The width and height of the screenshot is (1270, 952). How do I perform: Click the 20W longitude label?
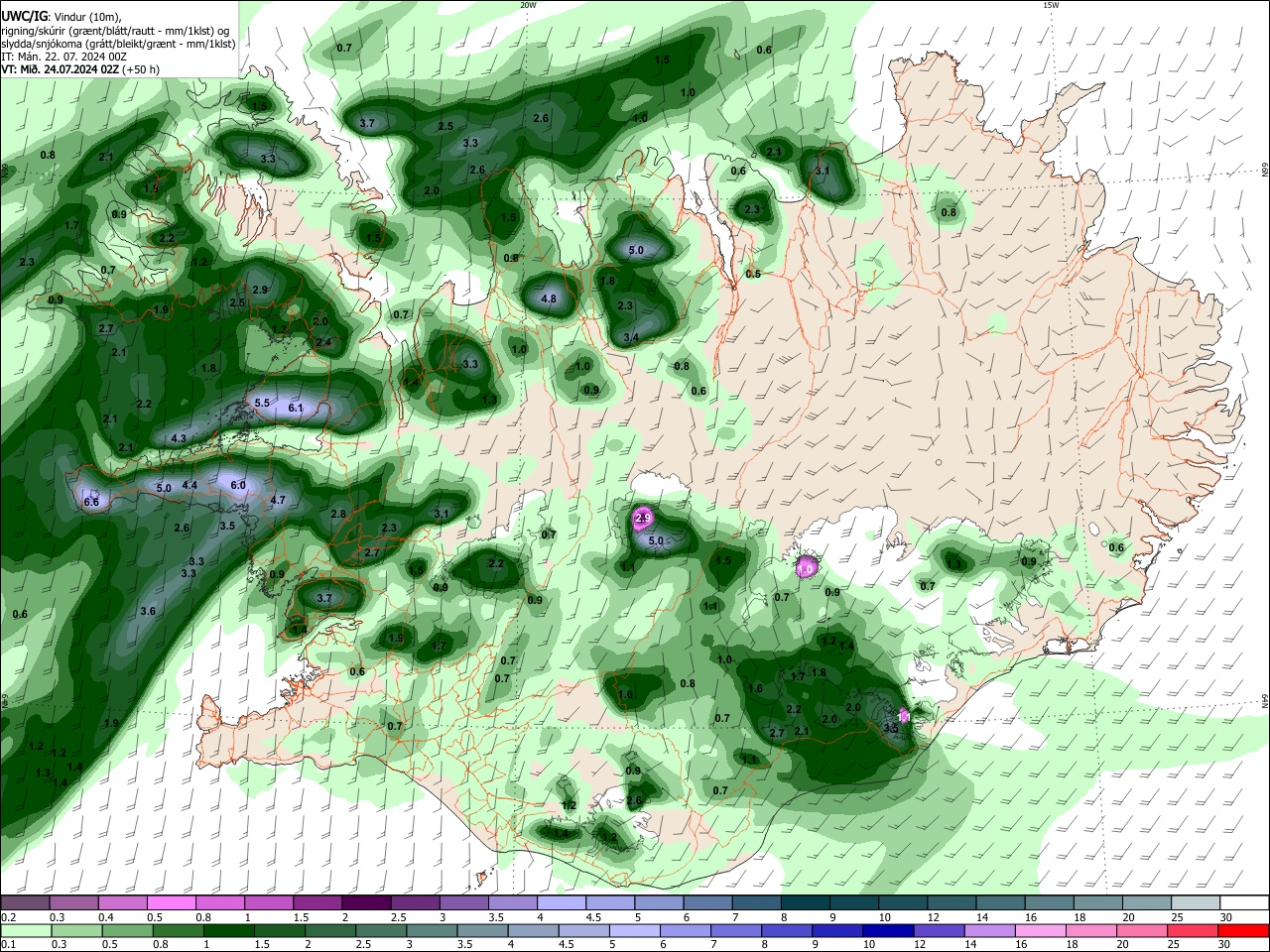528,5
